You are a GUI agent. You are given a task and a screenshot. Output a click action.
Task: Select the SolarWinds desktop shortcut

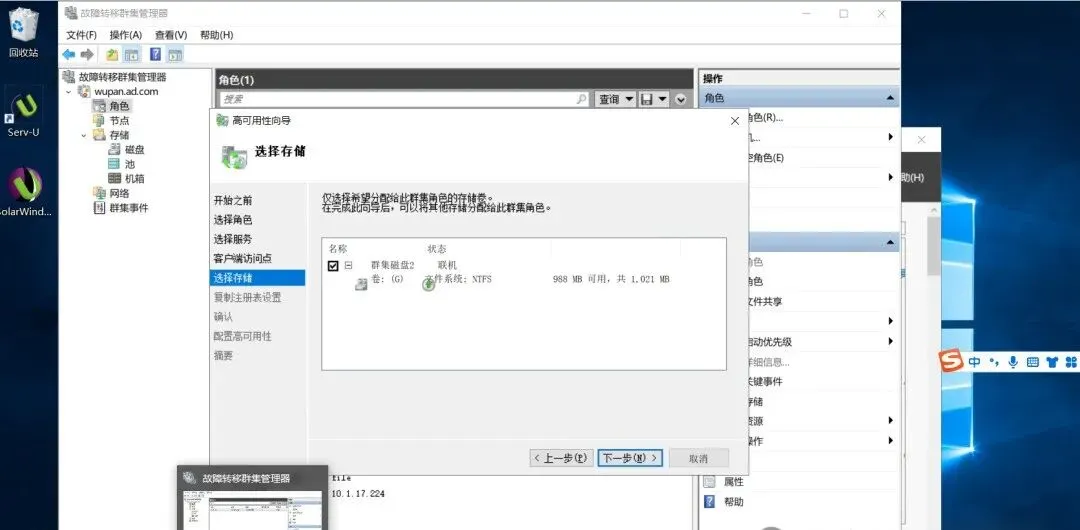click(25, 192)
